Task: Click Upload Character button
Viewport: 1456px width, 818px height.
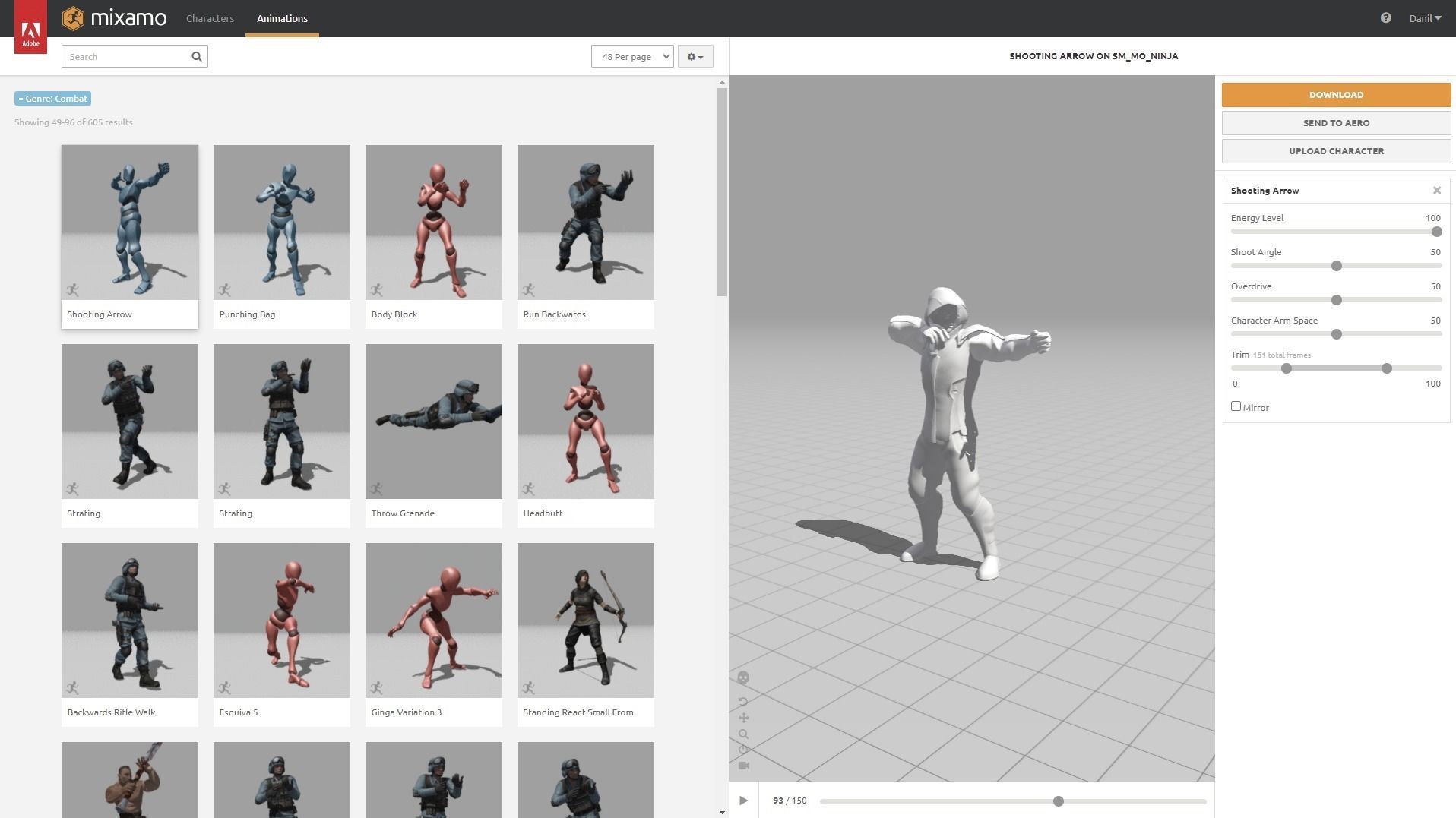Action: click(1336, 151)
